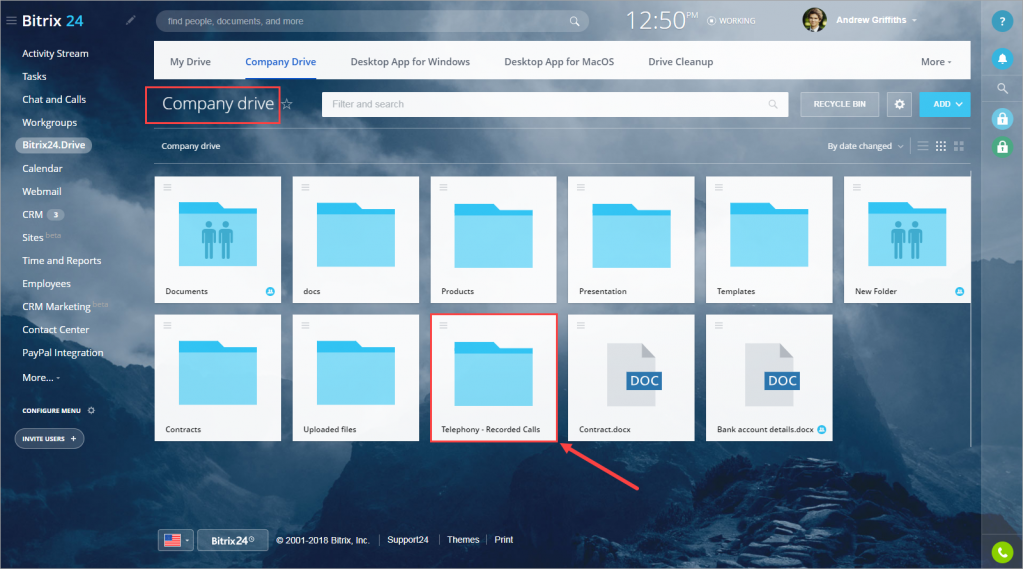
Task: Open the Templates folder
Action: pyautogui.click(x=769, y=239)
